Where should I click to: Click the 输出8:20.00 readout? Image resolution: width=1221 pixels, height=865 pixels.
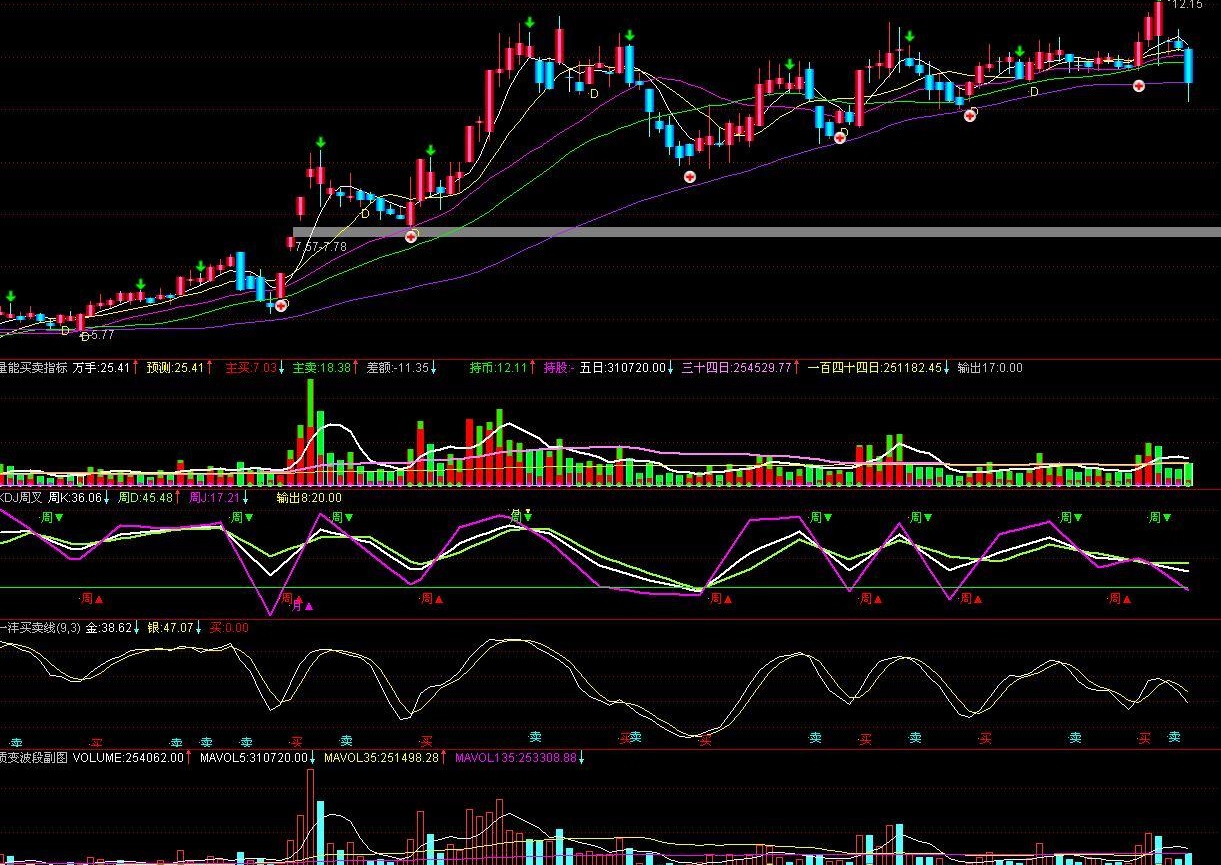tap(308, 498)
